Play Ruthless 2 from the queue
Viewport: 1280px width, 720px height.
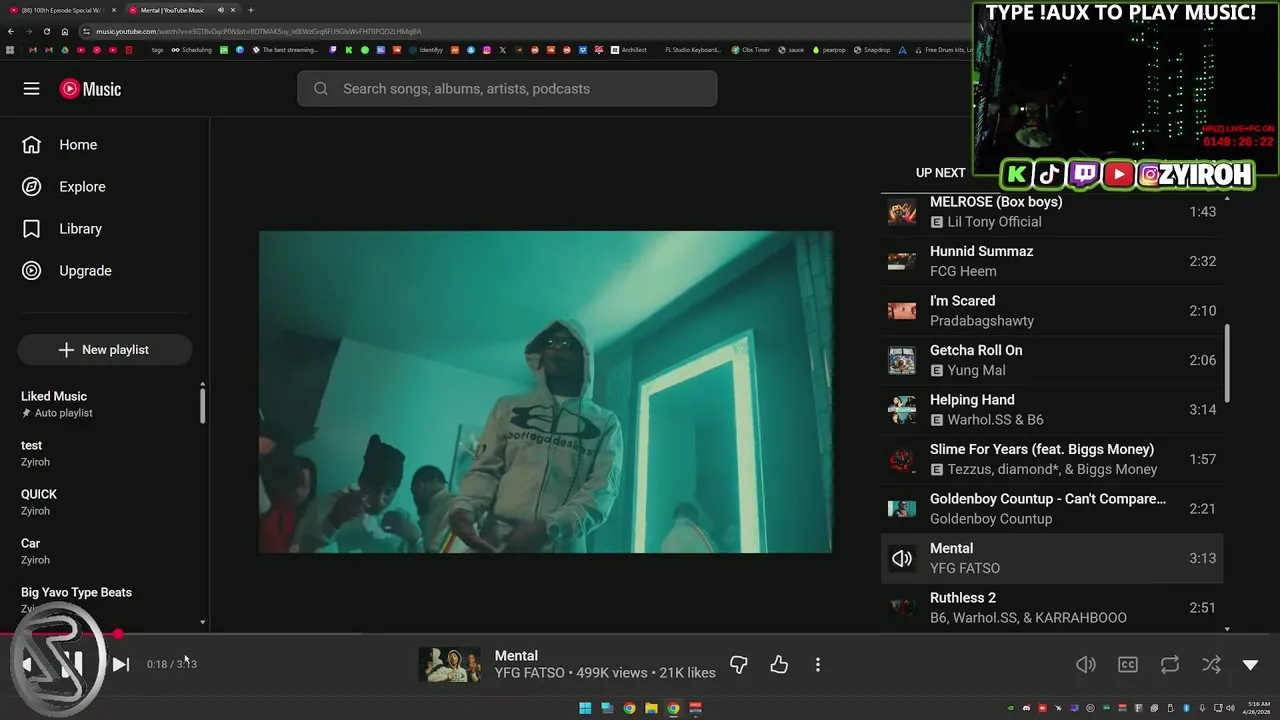click(1051, 608)
